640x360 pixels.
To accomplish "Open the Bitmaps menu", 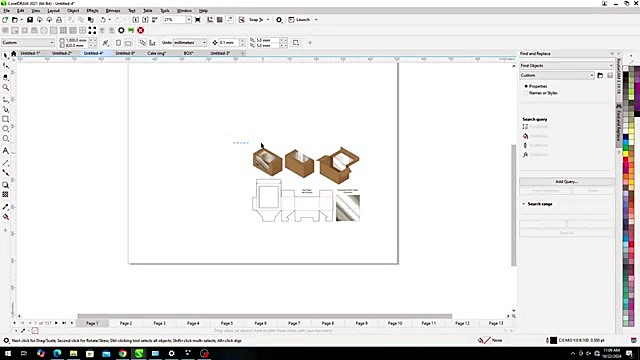I will [113, 11].
